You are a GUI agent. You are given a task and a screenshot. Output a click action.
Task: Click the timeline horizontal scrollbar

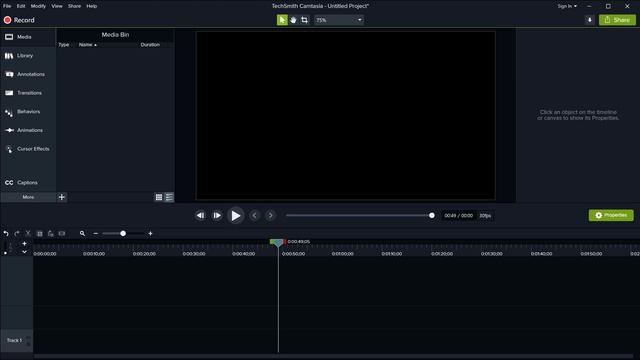point(333,356)
